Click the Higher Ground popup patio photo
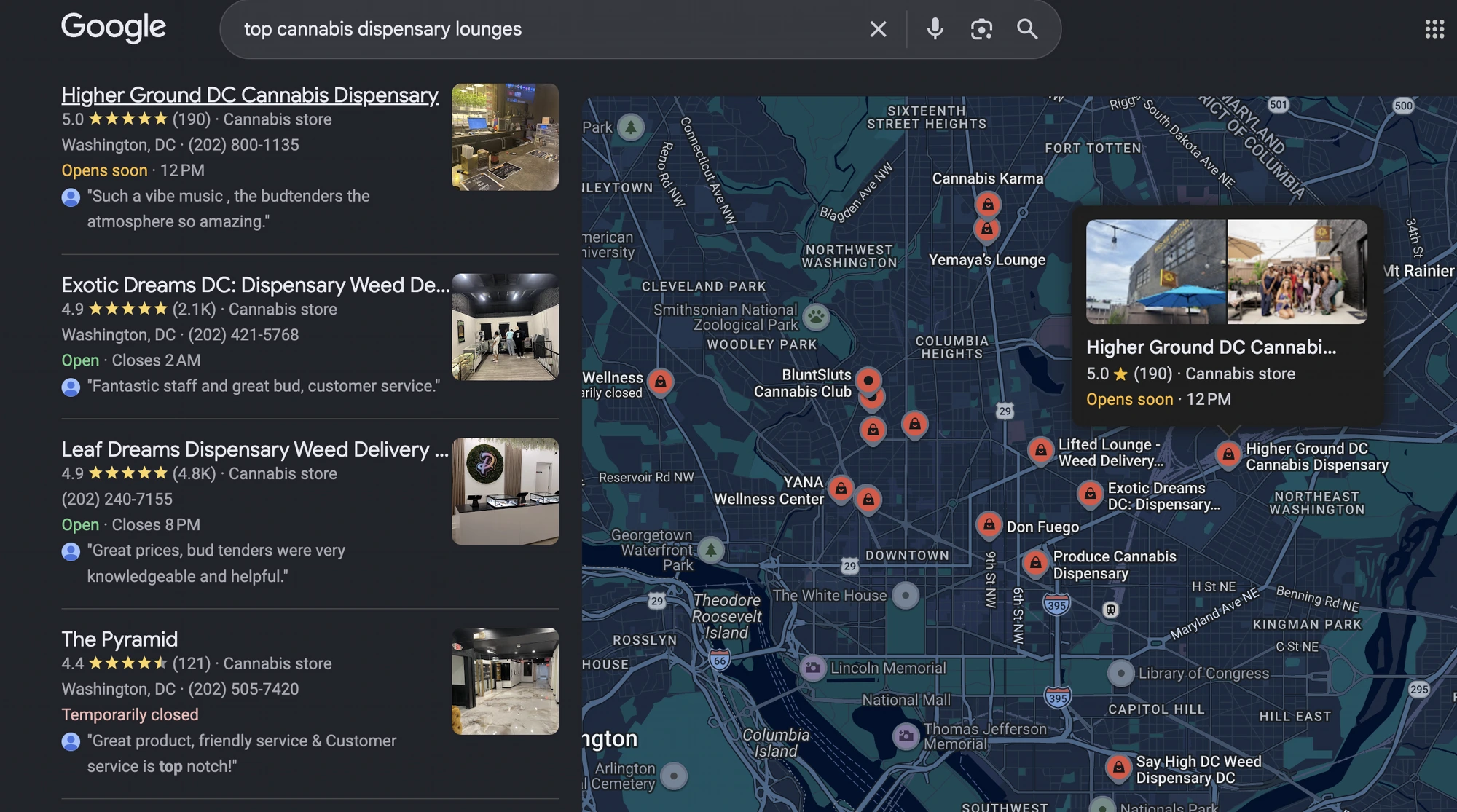Viewport: 1457px width, 812px height. tap(1156, 272)
